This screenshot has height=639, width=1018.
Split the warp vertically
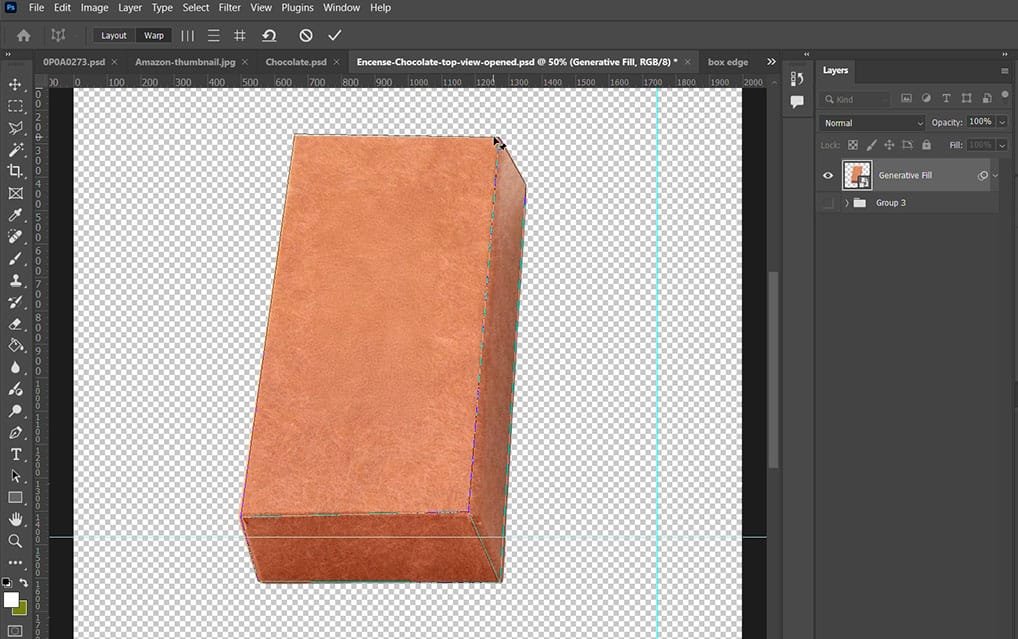188,36
